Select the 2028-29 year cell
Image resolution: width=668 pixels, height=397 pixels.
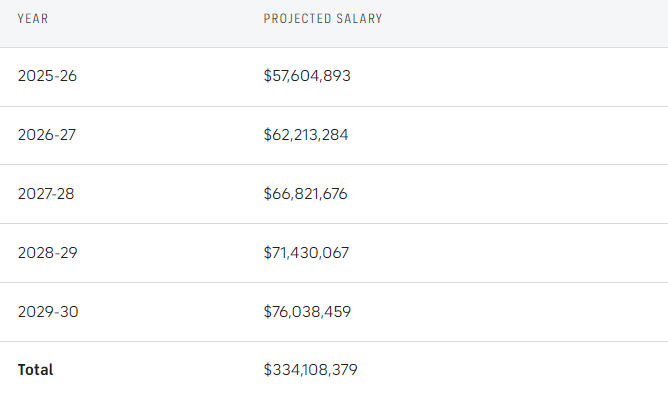click(x=48, y=253)
